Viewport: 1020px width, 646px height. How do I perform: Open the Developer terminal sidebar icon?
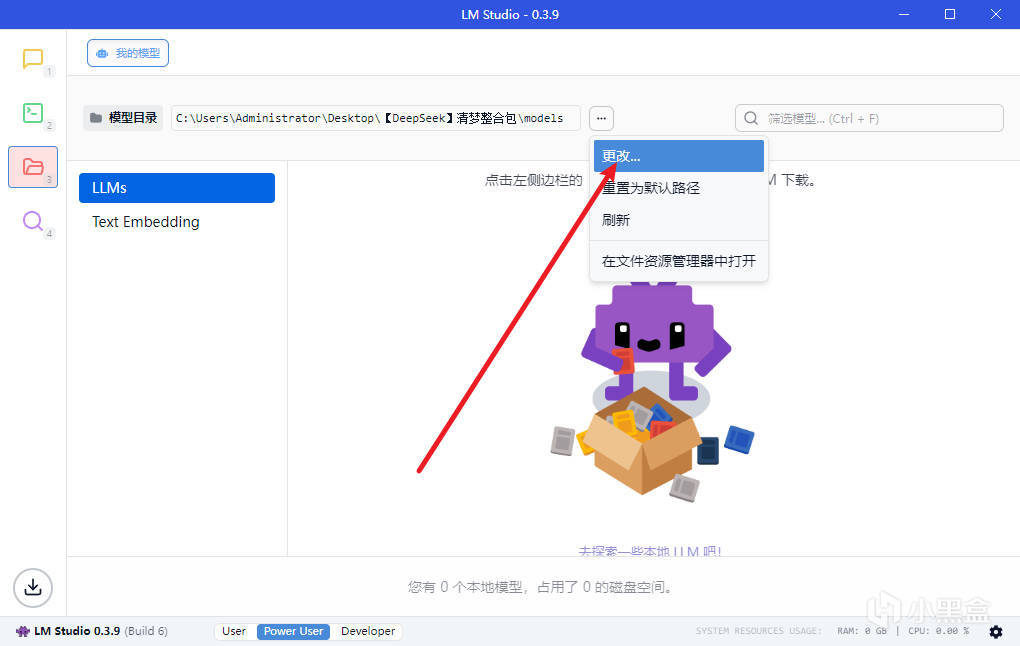(33, 113)
